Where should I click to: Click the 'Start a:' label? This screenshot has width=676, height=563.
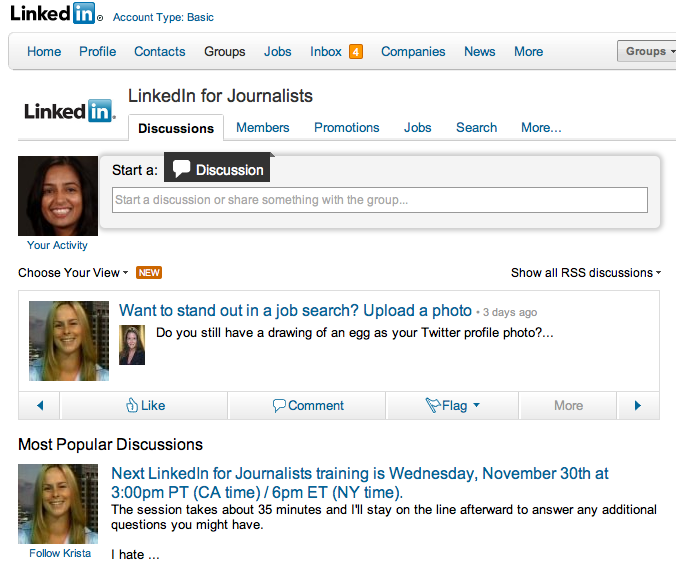pos(135,170)
